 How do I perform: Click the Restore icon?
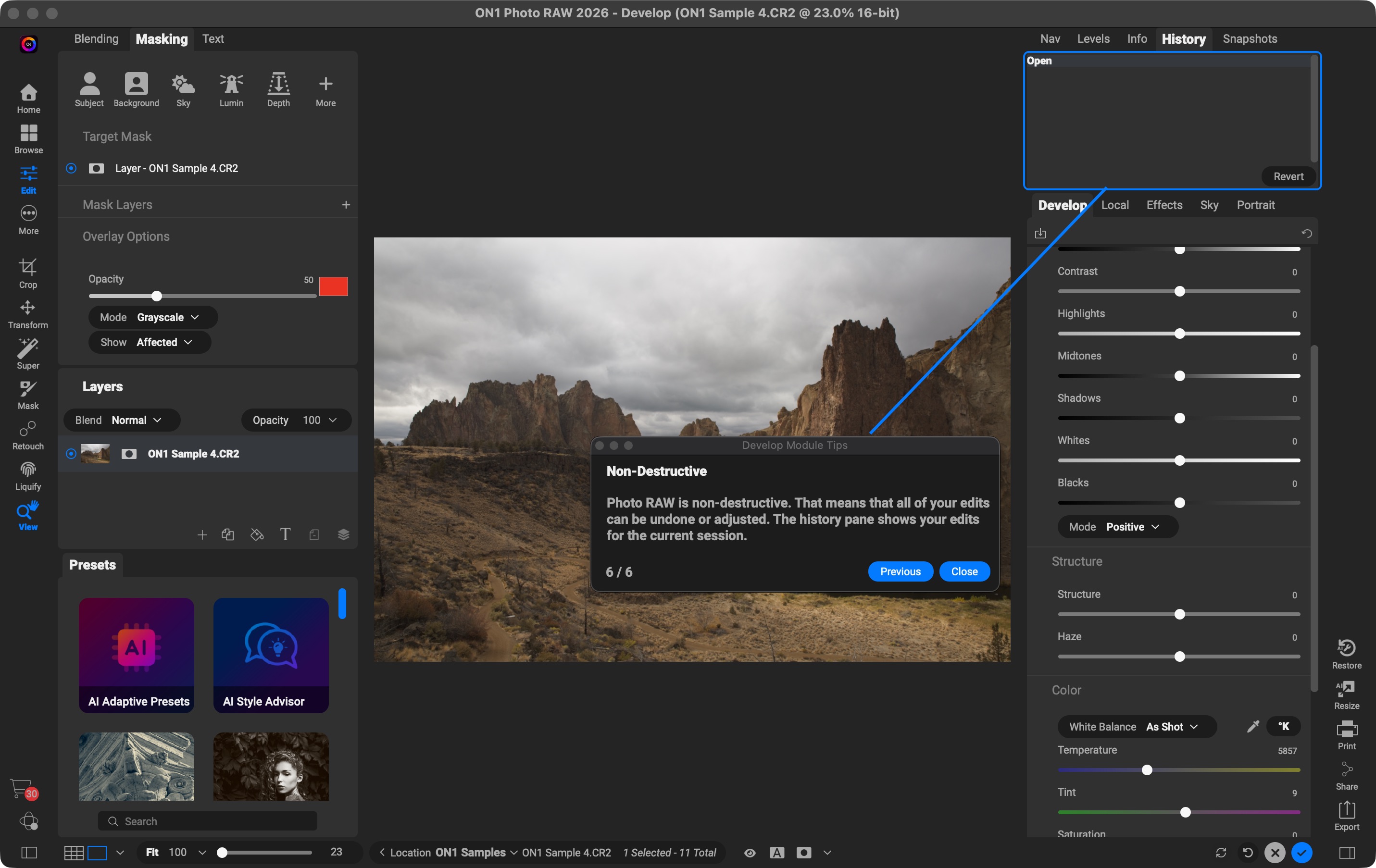(x=1346, y=654)
